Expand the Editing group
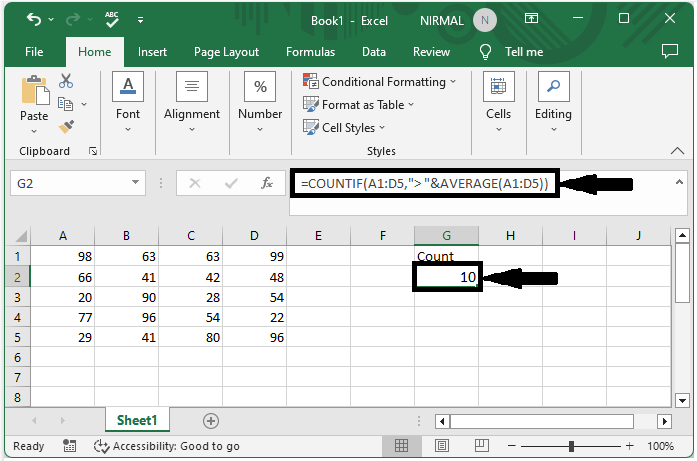 [553, 102]
